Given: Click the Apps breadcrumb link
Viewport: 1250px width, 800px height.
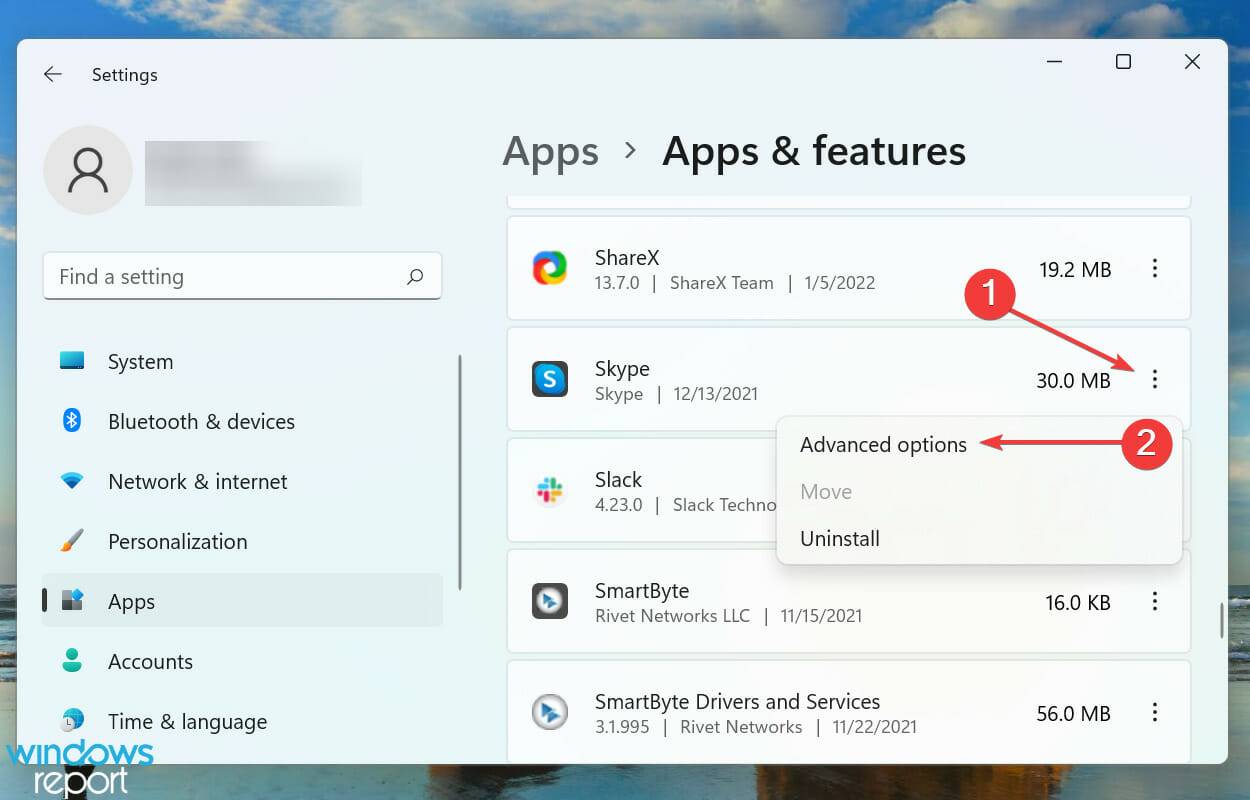Looking at the screenshot, I should coord(550,151).
